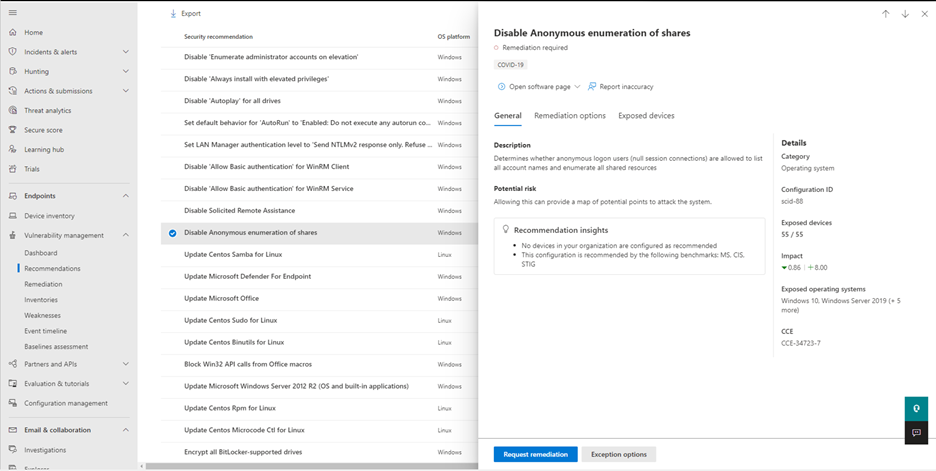Switch to Exposed devices tab

click(x=646, y=116)
